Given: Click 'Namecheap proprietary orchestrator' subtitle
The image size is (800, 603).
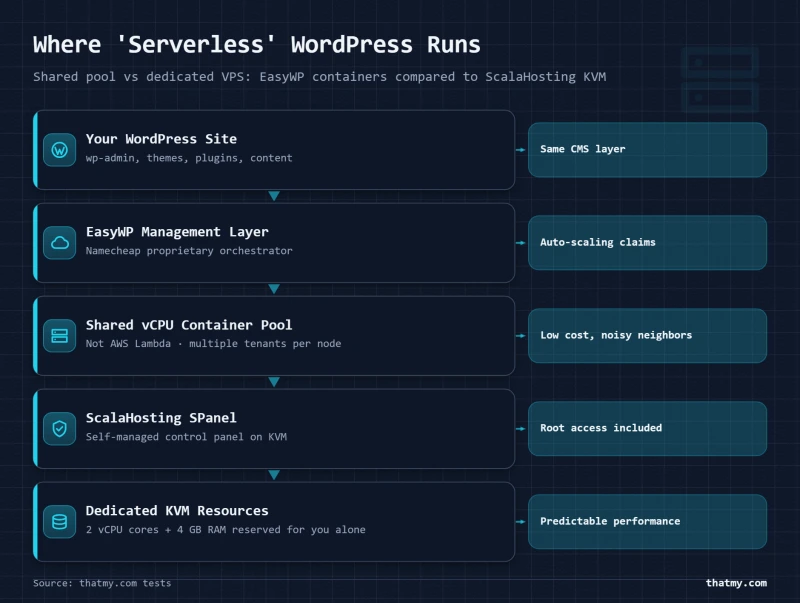Looking at the screenshot, I should [x=189, y=251].
